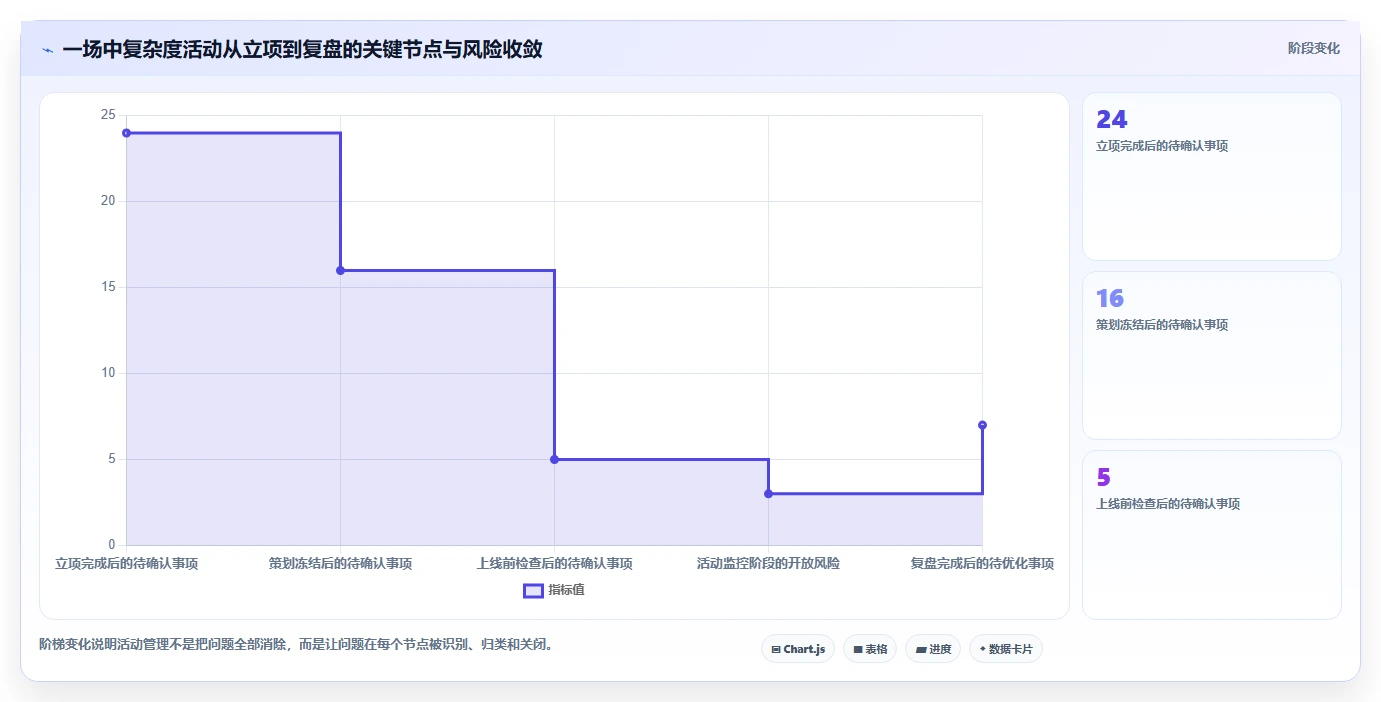Click the chart point for 上线前检查后的待确认事项
The height and width of the screenshot is (702, 1381).
click(554, 459)
